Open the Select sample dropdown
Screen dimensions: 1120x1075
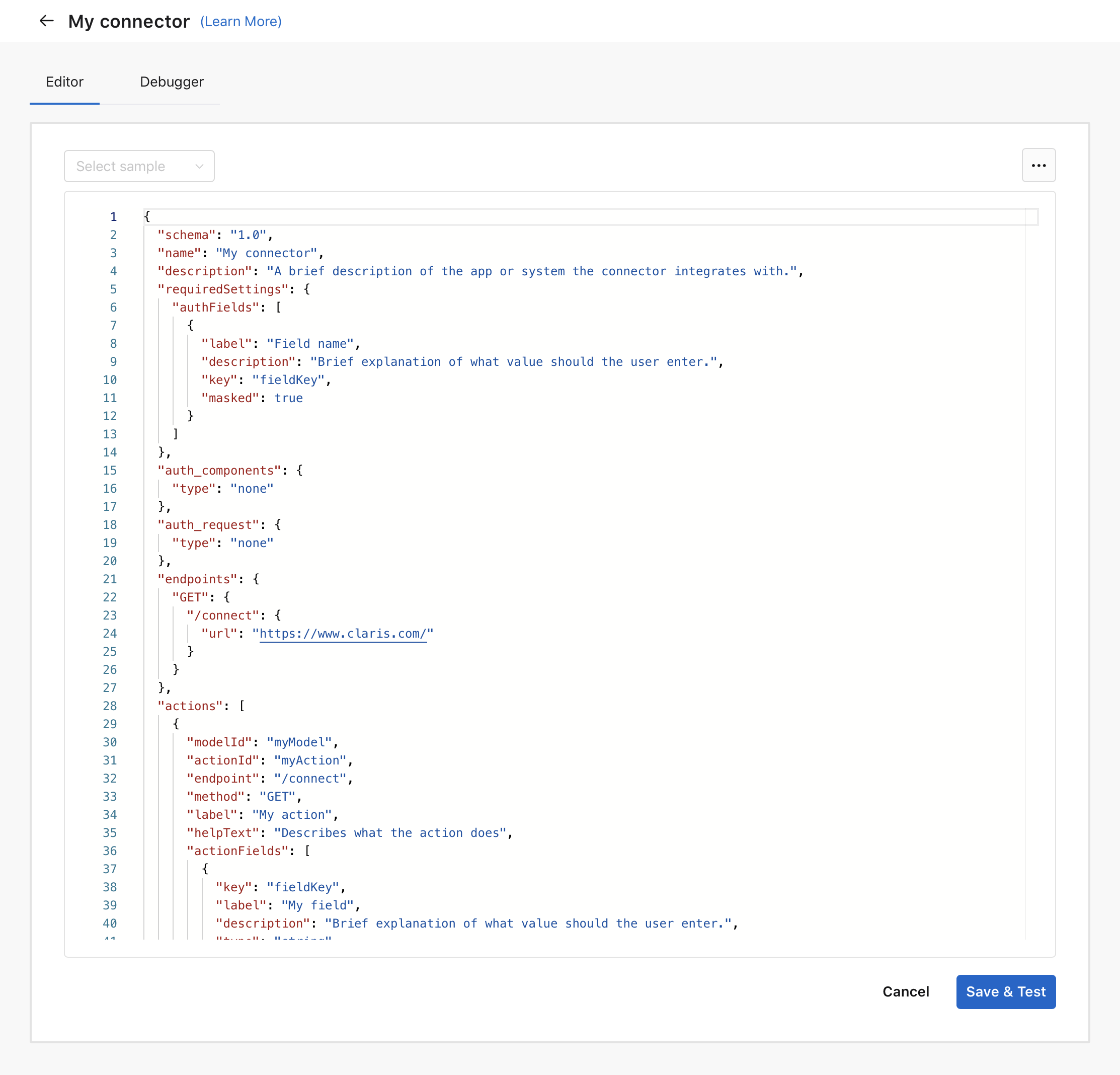coord(139,166)
